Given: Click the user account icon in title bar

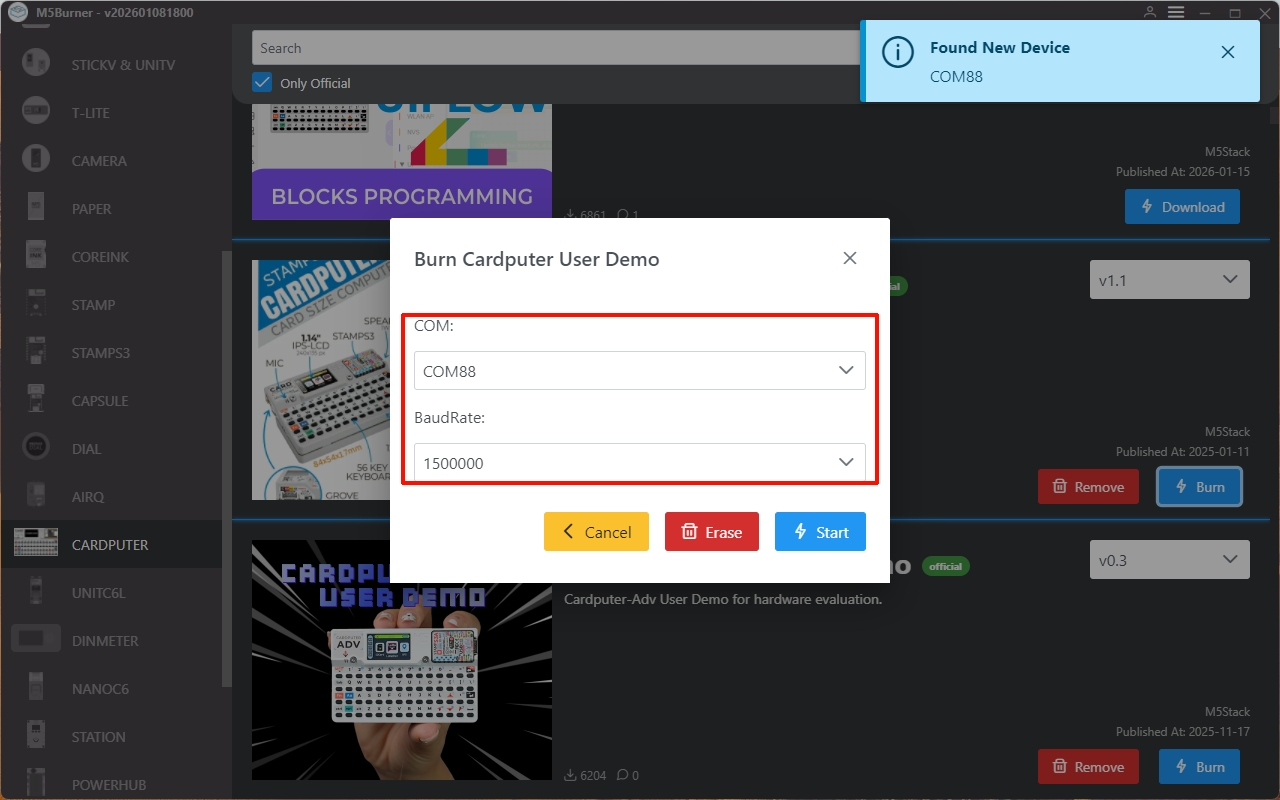Looking at the screenshot, I should click(x=1150, y=12).
